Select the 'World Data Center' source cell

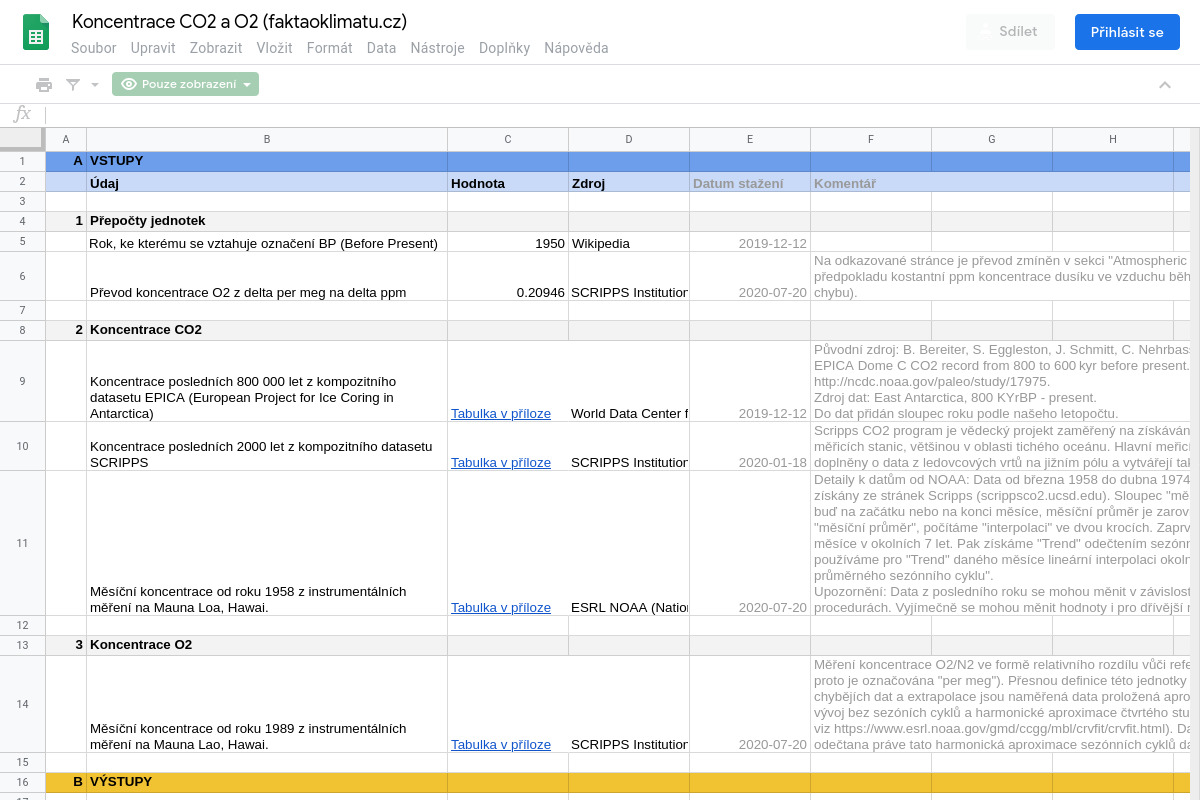[x=629, y=381]
